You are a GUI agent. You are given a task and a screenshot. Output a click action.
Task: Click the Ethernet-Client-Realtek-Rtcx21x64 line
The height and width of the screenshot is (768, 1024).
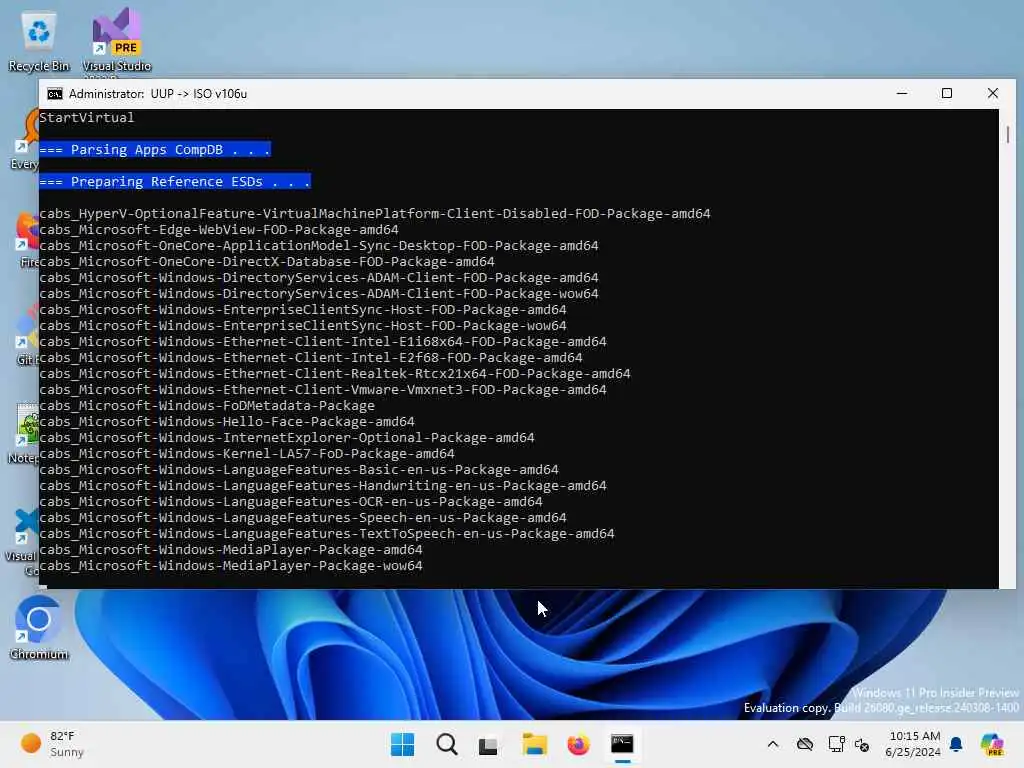[x=334, y=374]
